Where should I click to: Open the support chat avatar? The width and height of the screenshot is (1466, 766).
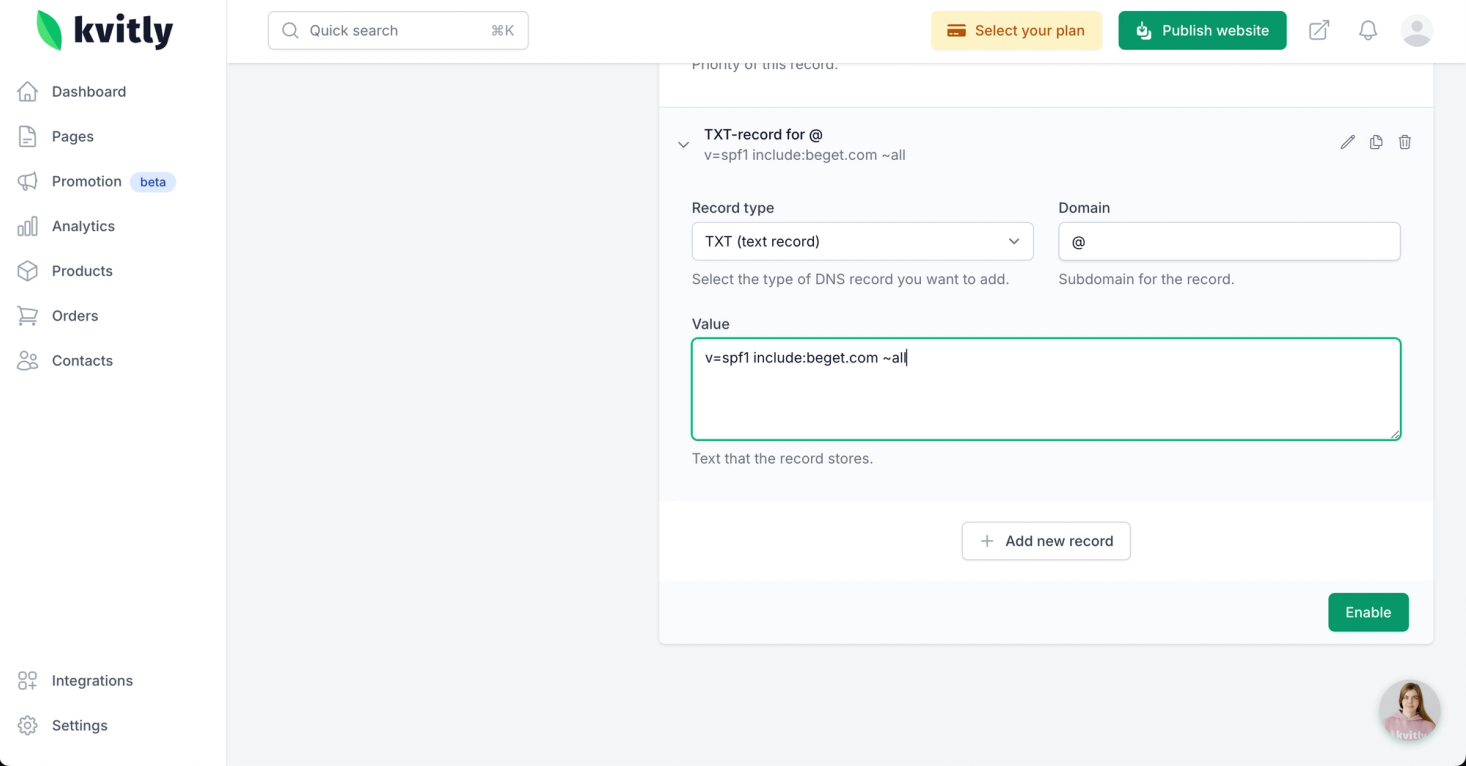tap(1409, 711)
